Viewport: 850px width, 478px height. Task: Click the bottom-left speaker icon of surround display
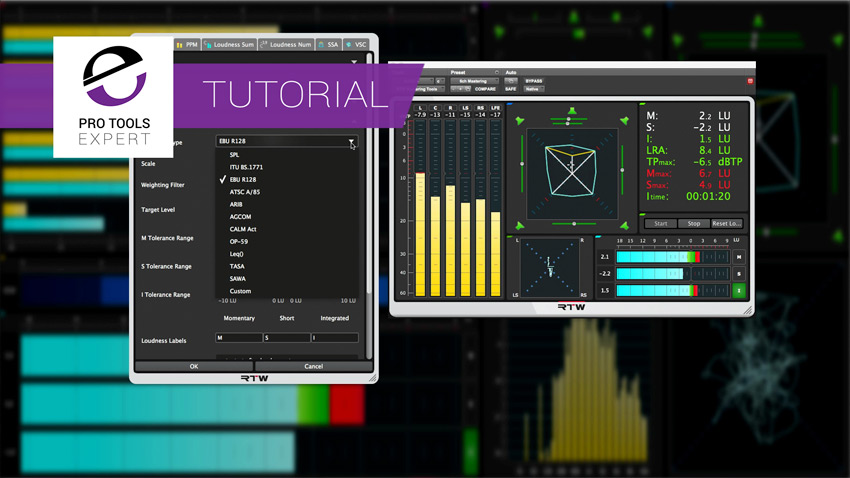coord(520,225)
